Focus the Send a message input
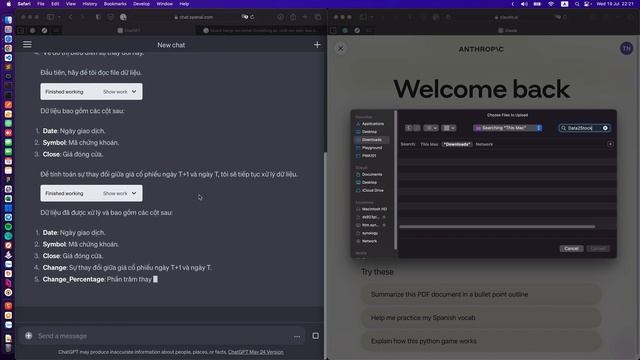The height and width of the screenshot is (360, 640). pyautogui.click(x=163, y=336)
